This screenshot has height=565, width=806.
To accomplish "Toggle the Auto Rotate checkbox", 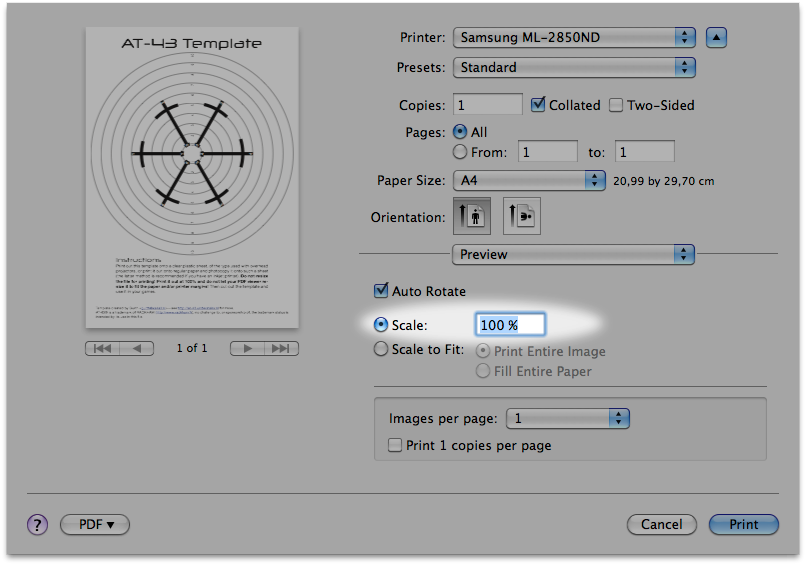I will [x=381, y=290].
